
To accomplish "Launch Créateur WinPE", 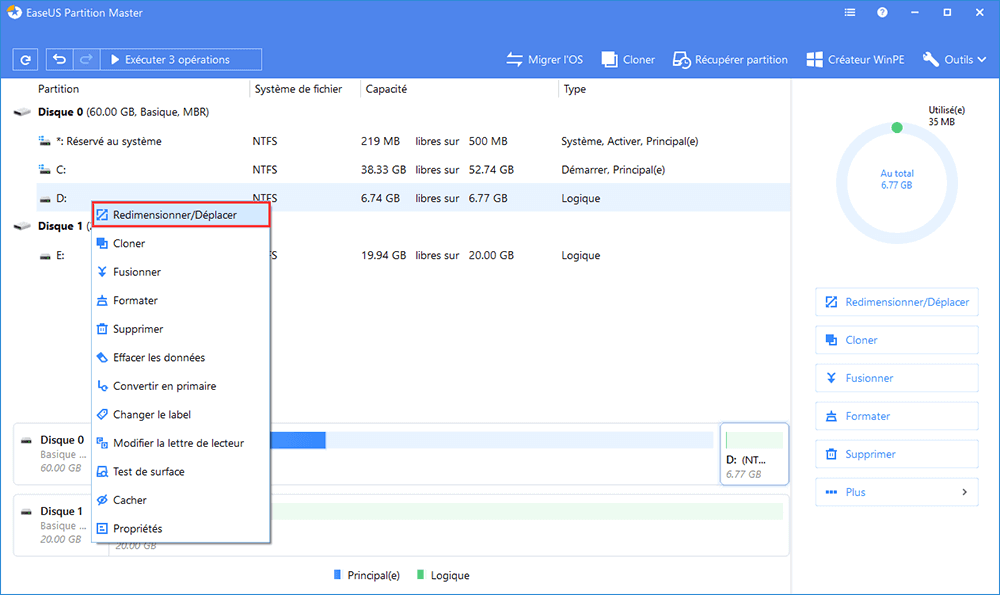I will click(855, 59).
